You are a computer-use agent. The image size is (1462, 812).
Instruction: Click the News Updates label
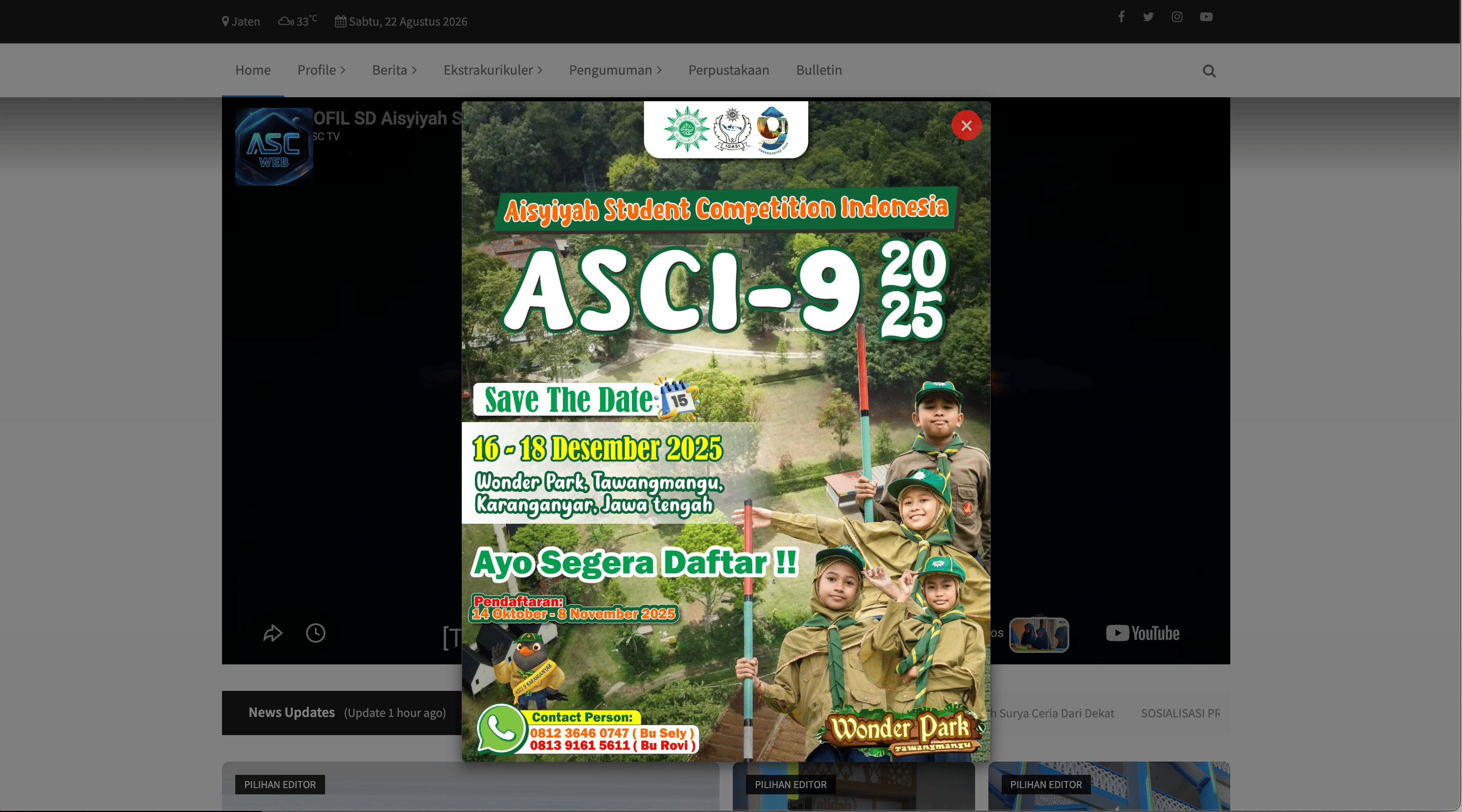(x=292, y=712)
